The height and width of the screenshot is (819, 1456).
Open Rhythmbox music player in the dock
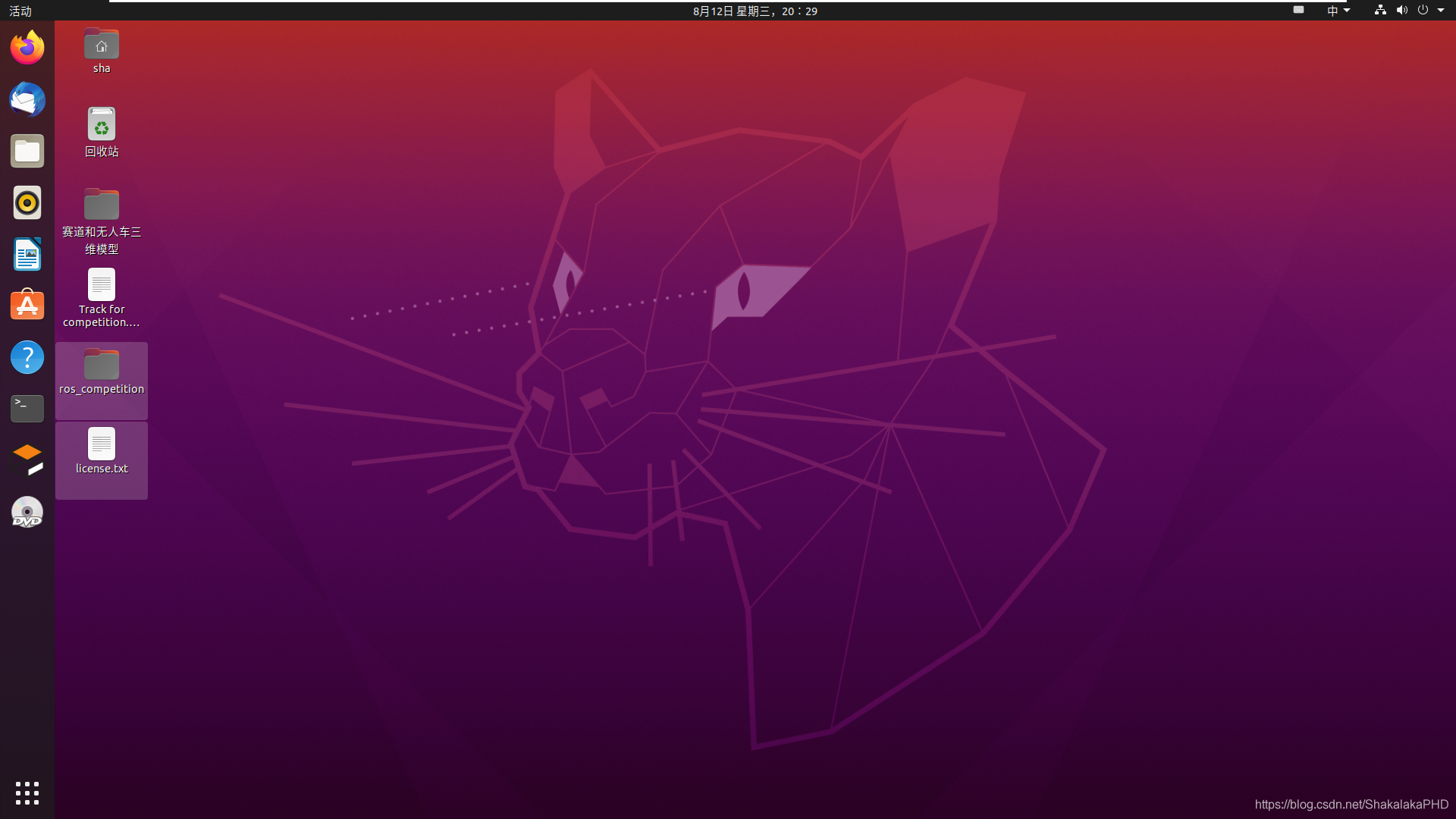click(x=27, y=202)
